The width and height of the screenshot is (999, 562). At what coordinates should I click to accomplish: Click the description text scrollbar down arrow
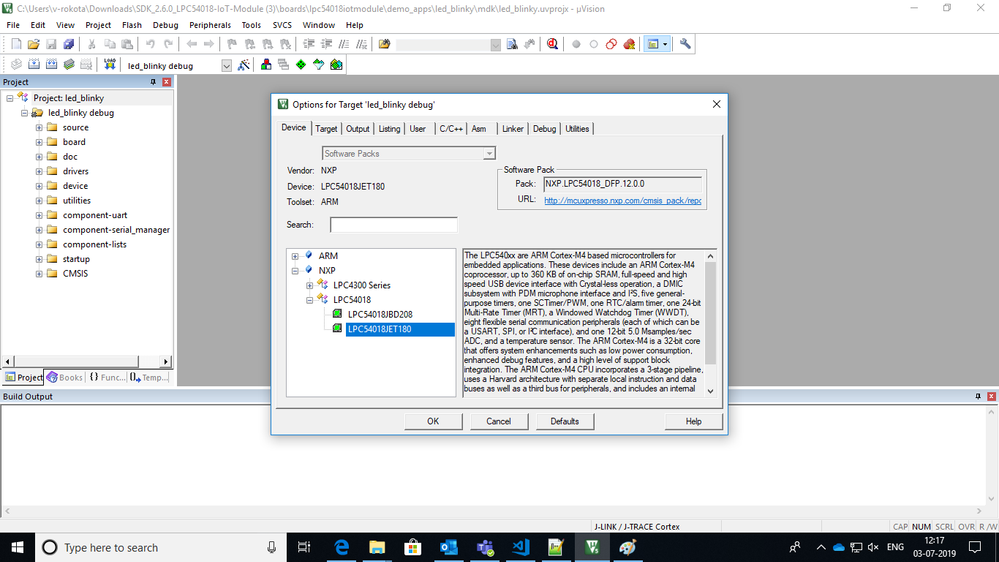[x=710, y=391]
